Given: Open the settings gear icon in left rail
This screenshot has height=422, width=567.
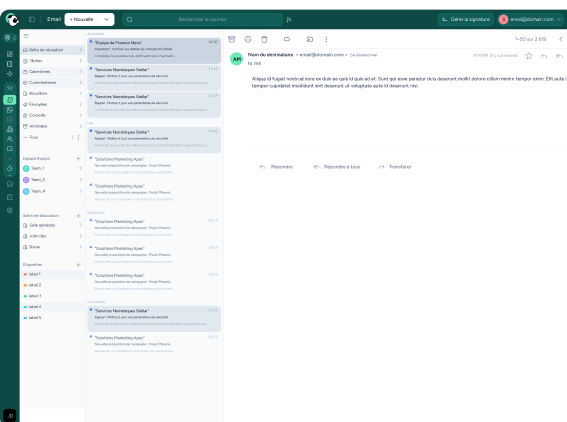Looking at the screenshot, I should pyautogui.click(x=10, y=210).
